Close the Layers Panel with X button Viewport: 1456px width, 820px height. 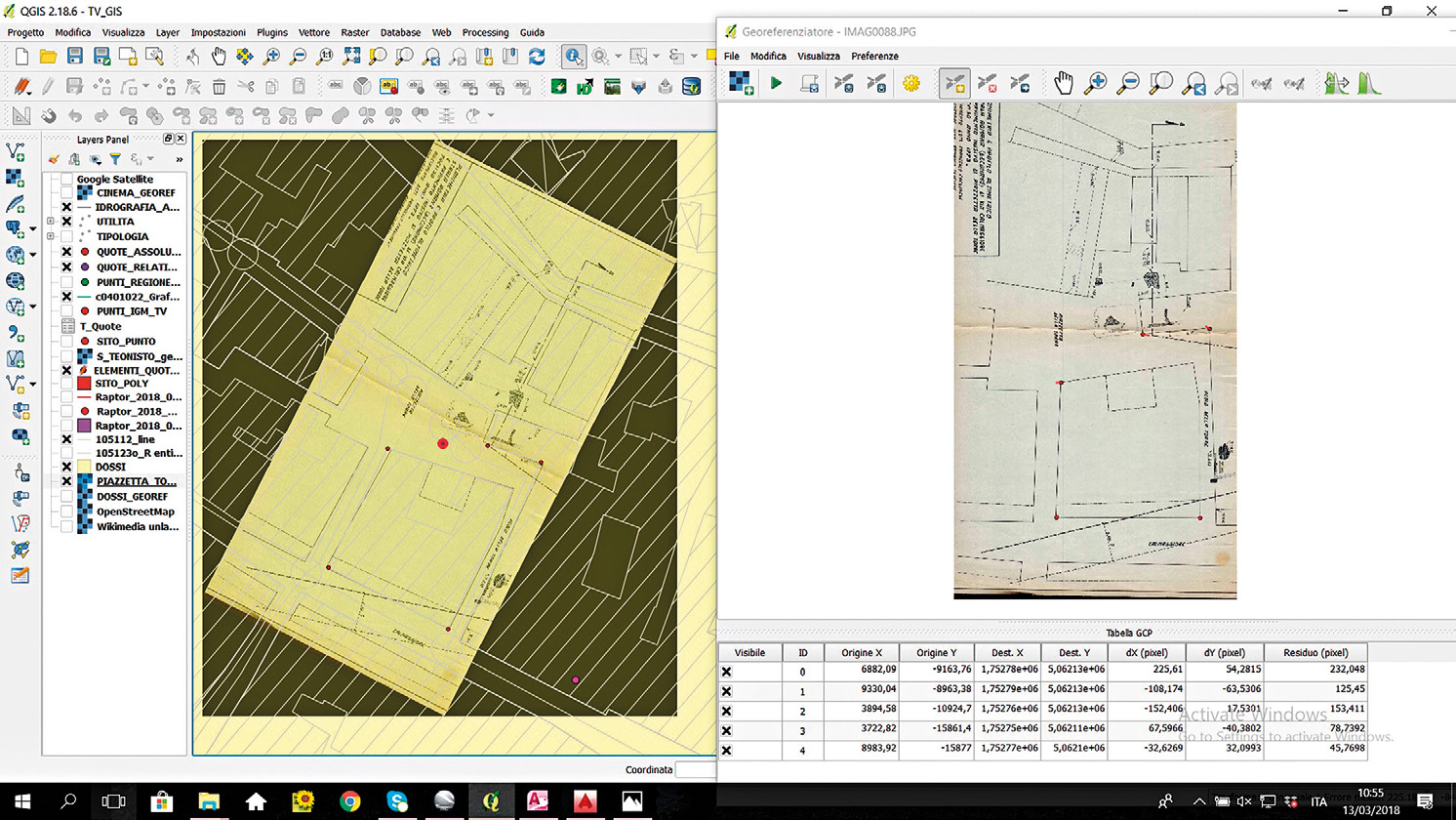click(181, 139)
